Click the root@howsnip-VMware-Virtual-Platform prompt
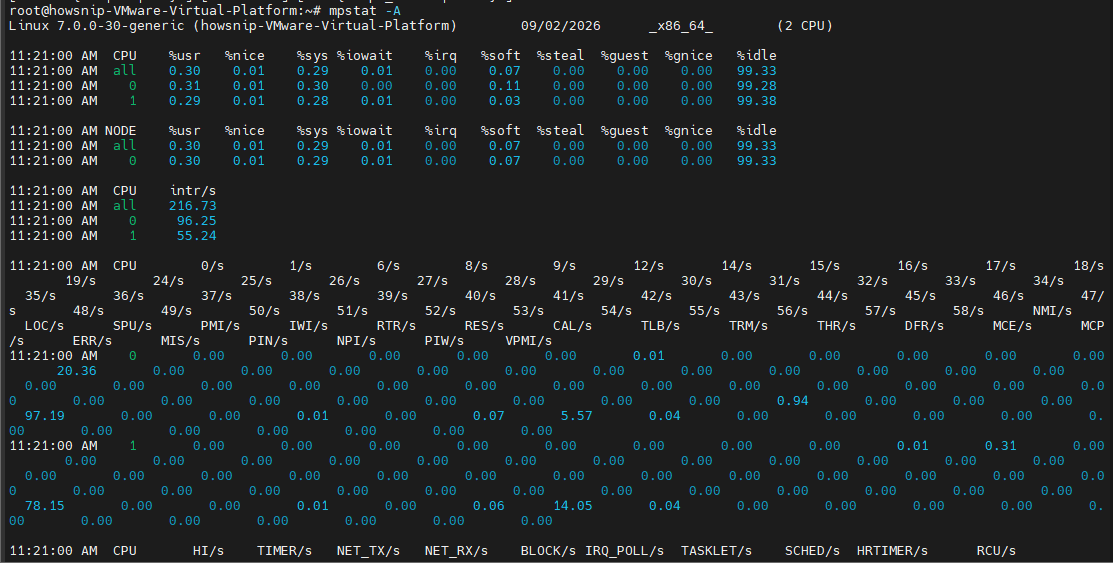Viewport: 1113px width, 563px height. tap(165, 11)
